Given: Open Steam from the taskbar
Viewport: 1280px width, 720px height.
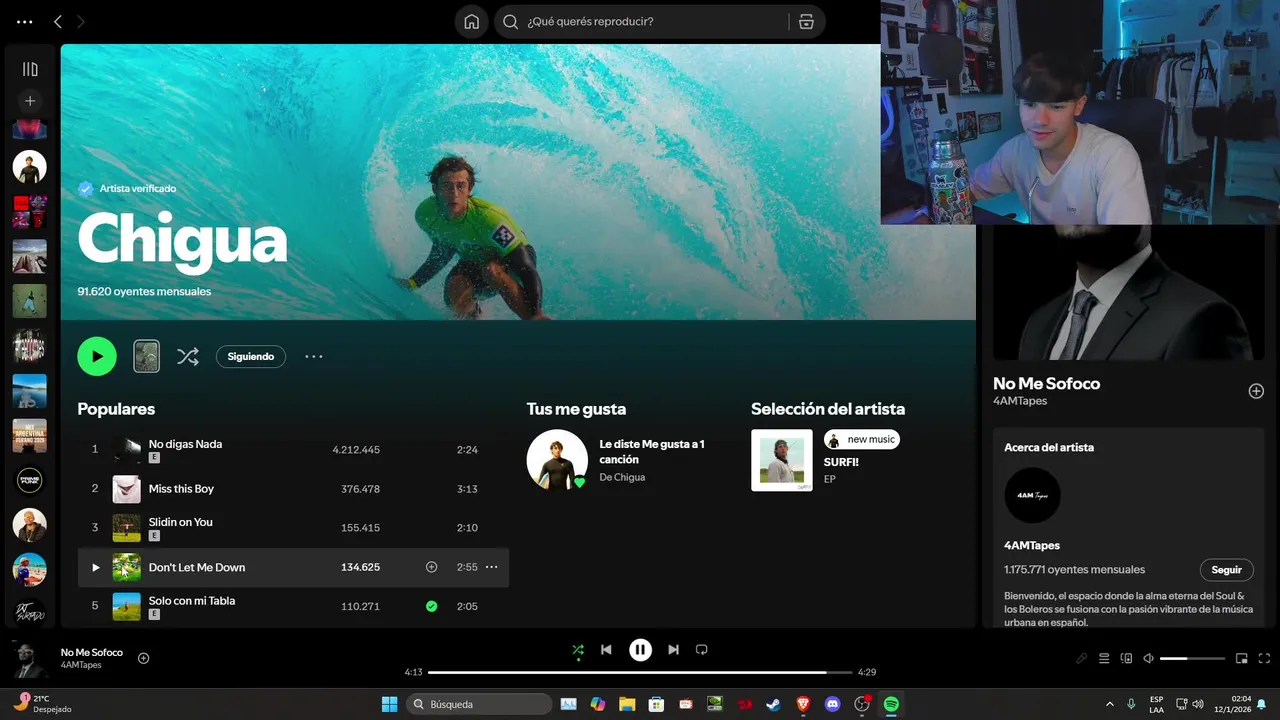Looking at the screenshot, I should pos(774,704).
